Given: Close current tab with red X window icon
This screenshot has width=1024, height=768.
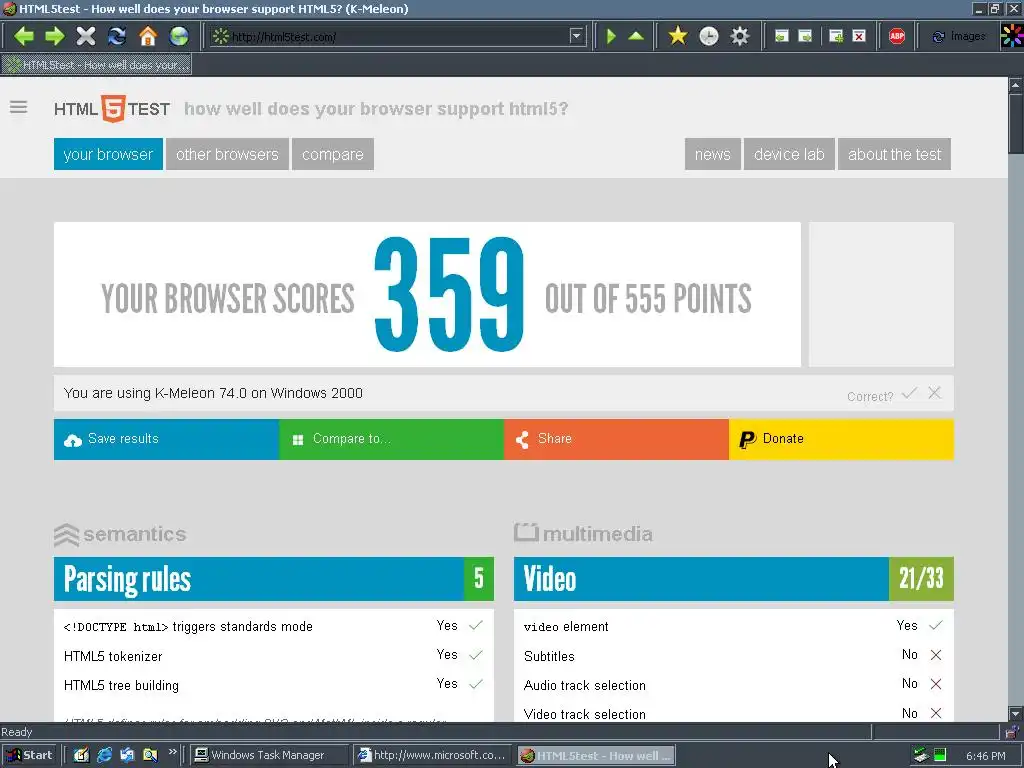Looking at the screenshot, I should pyautogui.click(x=859, y=37).
